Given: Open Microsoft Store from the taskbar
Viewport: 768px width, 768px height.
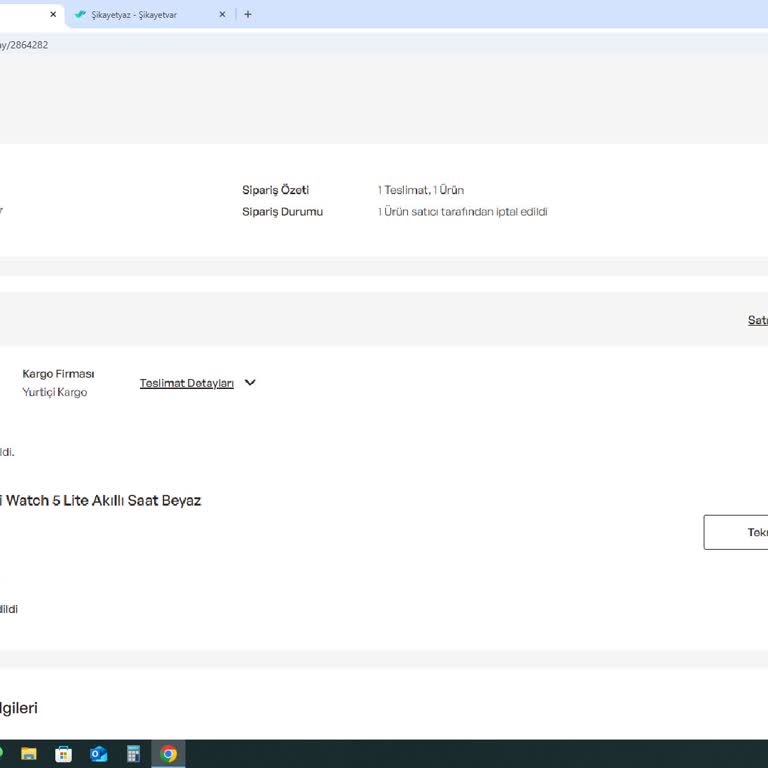Looking at the screenshot, I should 63,754.
